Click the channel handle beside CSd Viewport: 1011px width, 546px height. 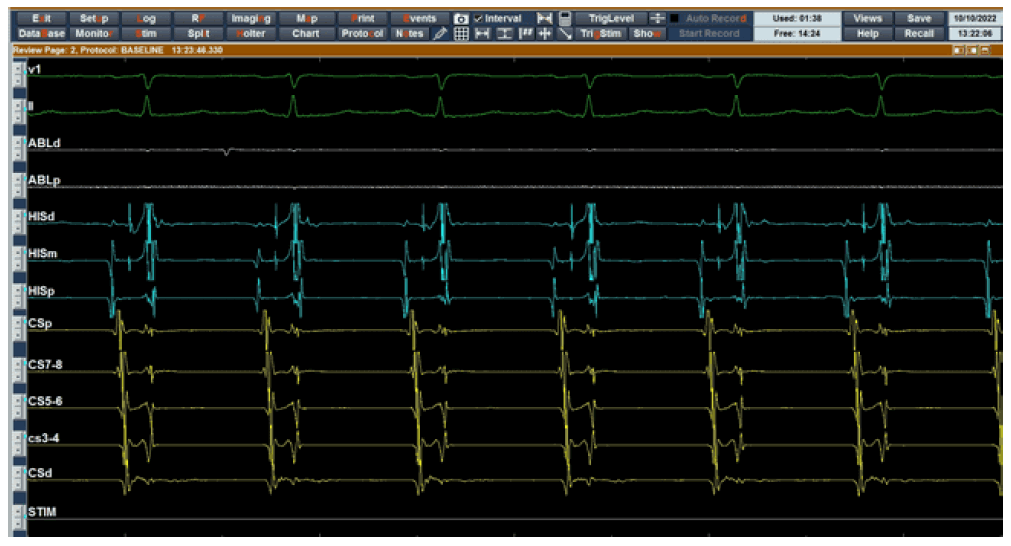[18, 478]
